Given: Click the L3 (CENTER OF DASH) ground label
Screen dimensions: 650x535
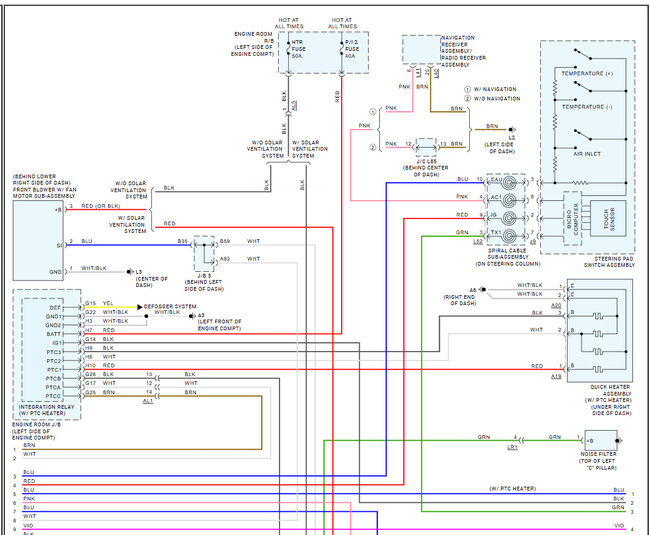Looking at the screenshot, I should pos(151,278).
